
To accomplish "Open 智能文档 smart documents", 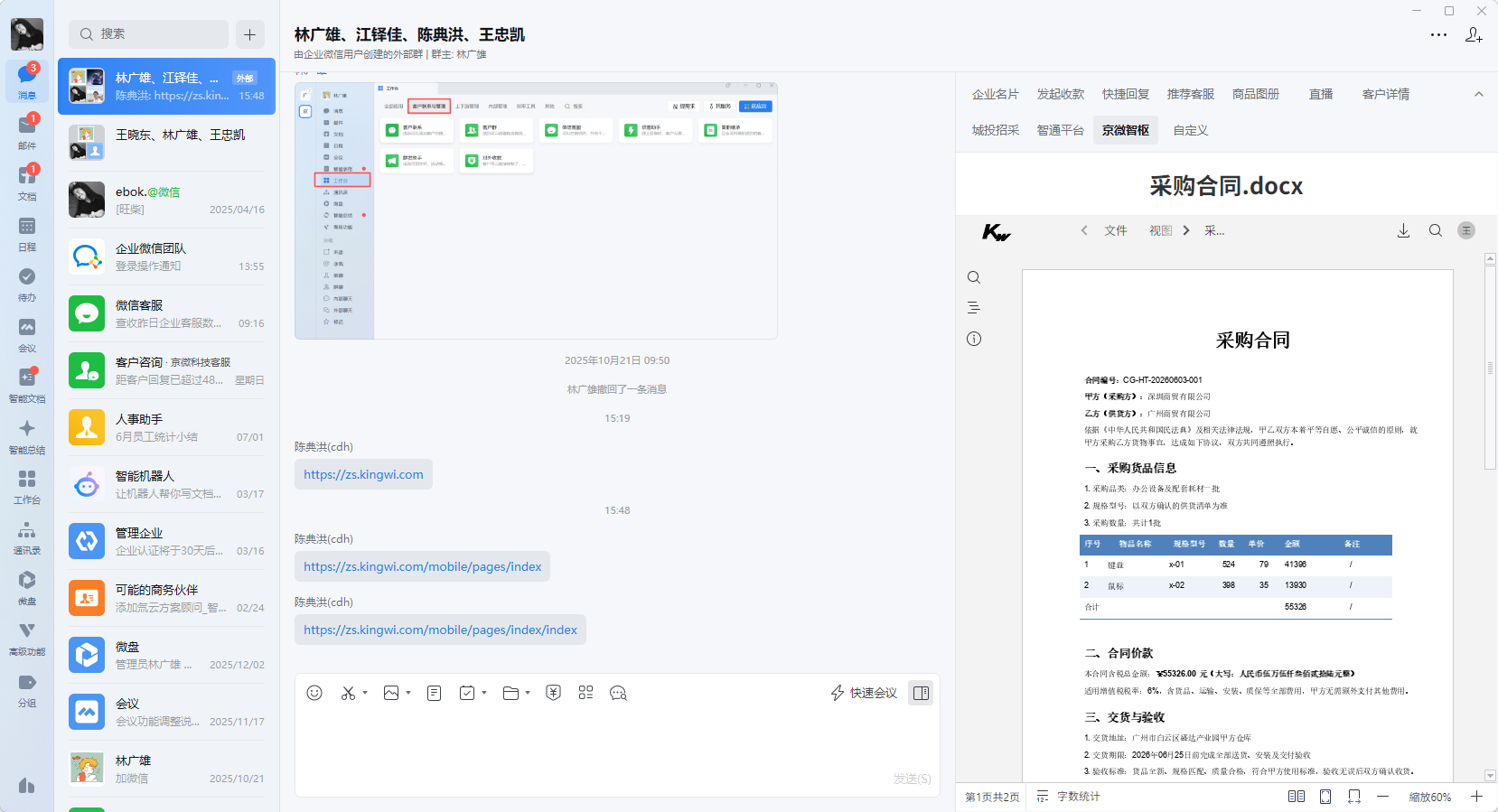I will 27,385.
